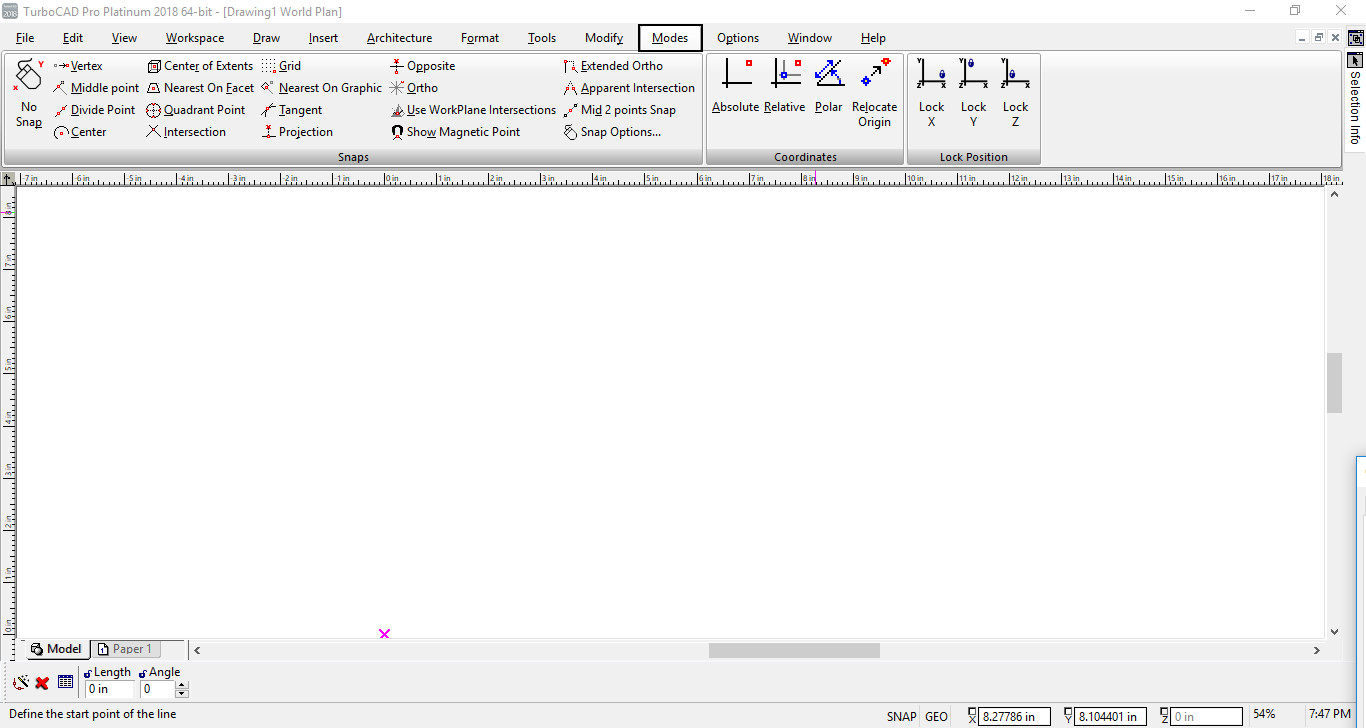Open the View menu
Screen dimensions: 1366x728
(125, 38)
